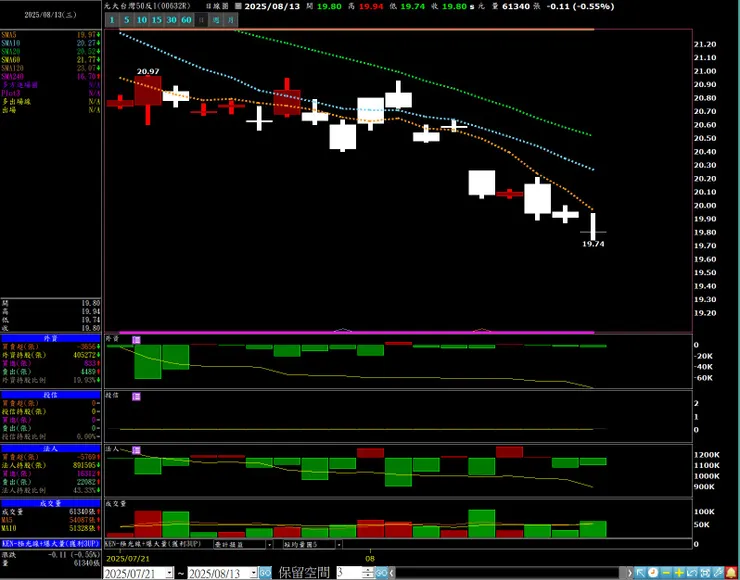Image resolution: width=740 pixels, height=580 pixels.
Task: Click the tallest green volume bar
Action: (482, 523)
